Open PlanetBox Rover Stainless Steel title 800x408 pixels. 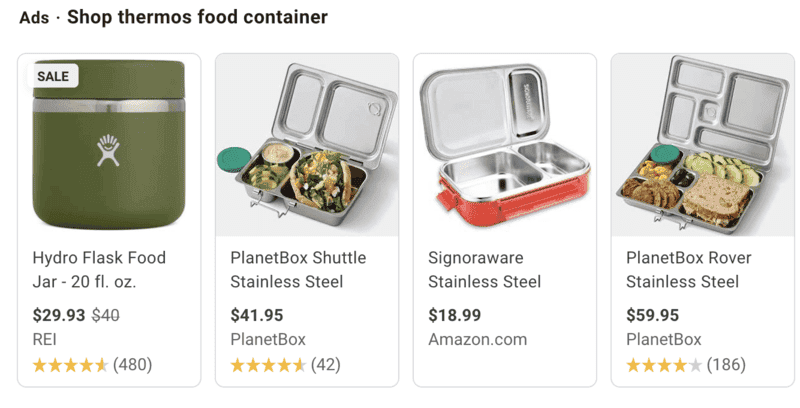[688, 270]
